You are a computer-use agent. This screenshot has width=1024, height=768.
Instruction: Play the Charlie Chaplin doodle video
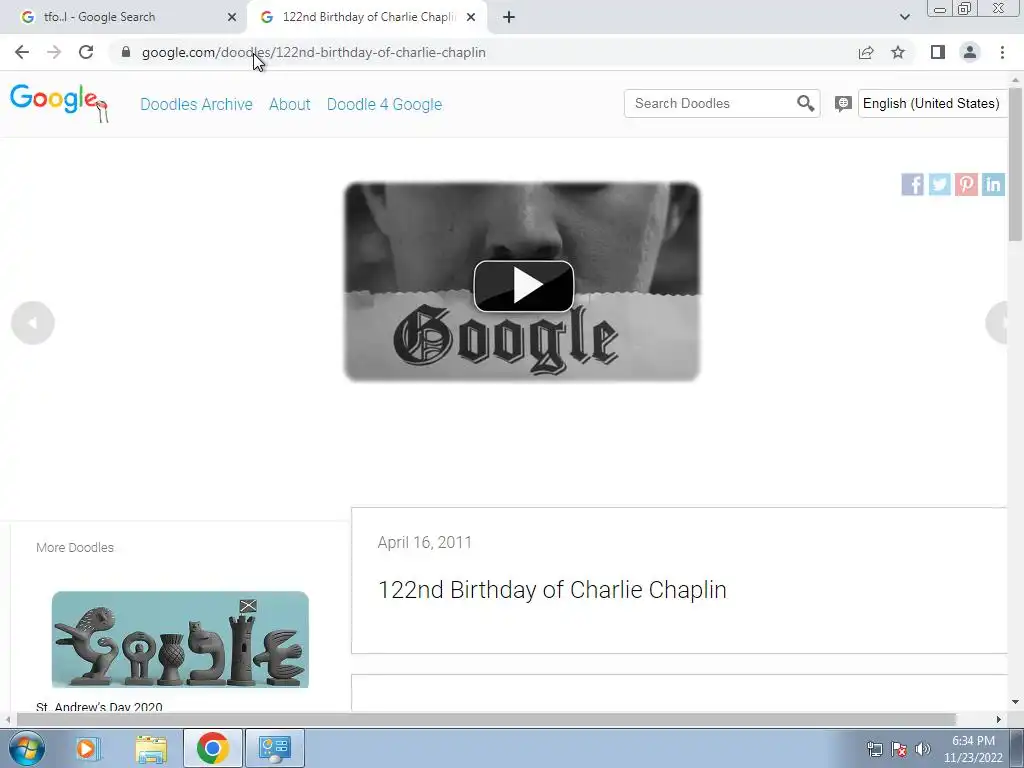click(x=524, y=286)
